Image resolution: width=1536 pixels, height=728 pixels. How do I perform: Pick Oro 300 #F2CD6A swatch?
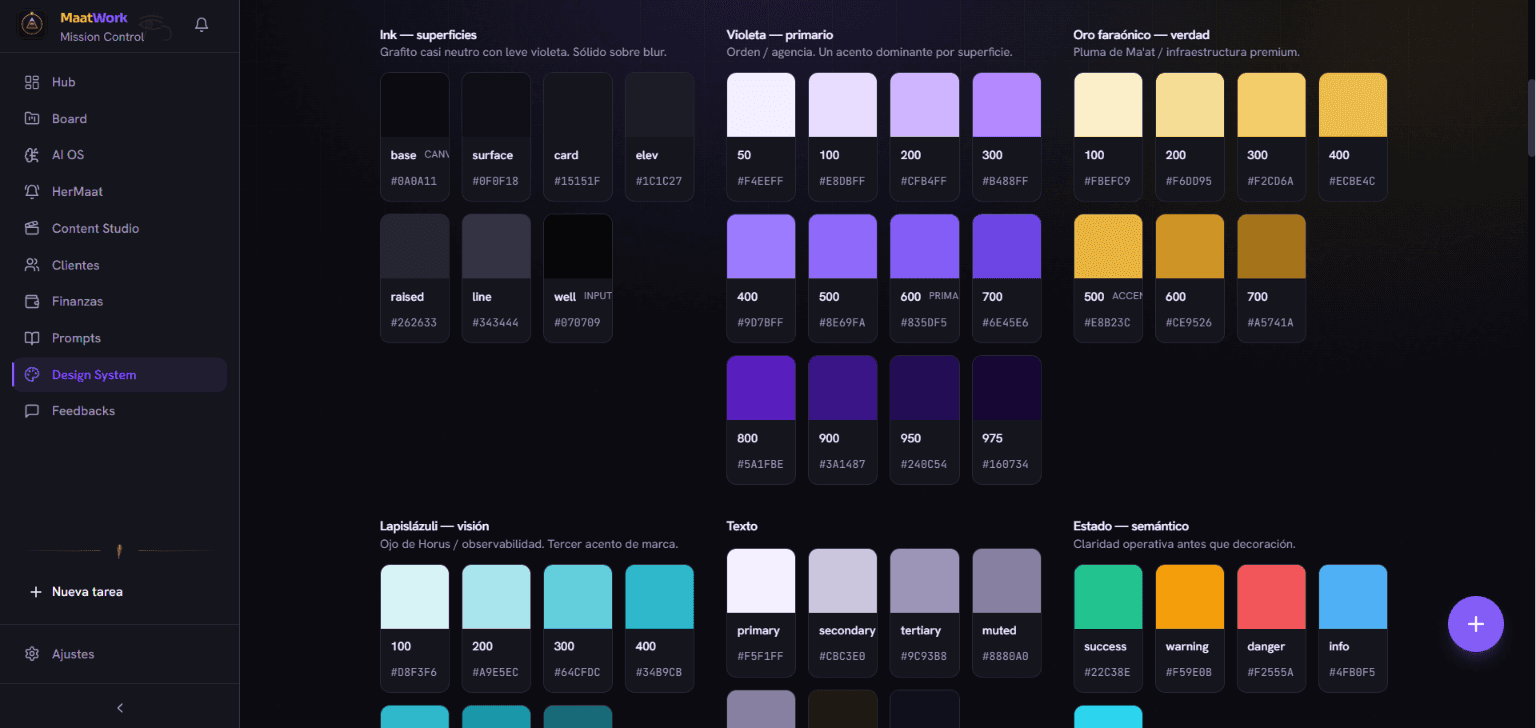point(1272,137)
